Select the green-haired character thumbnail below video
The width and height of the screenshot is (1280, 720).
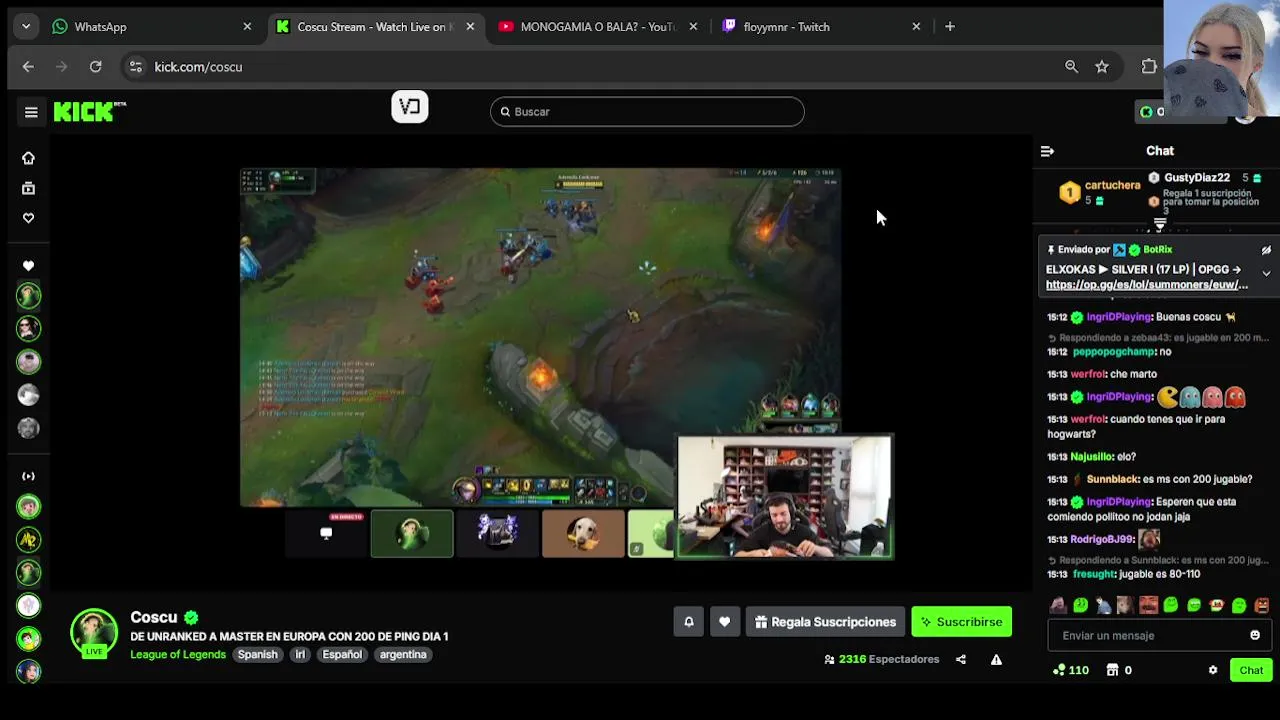[412, 533]
